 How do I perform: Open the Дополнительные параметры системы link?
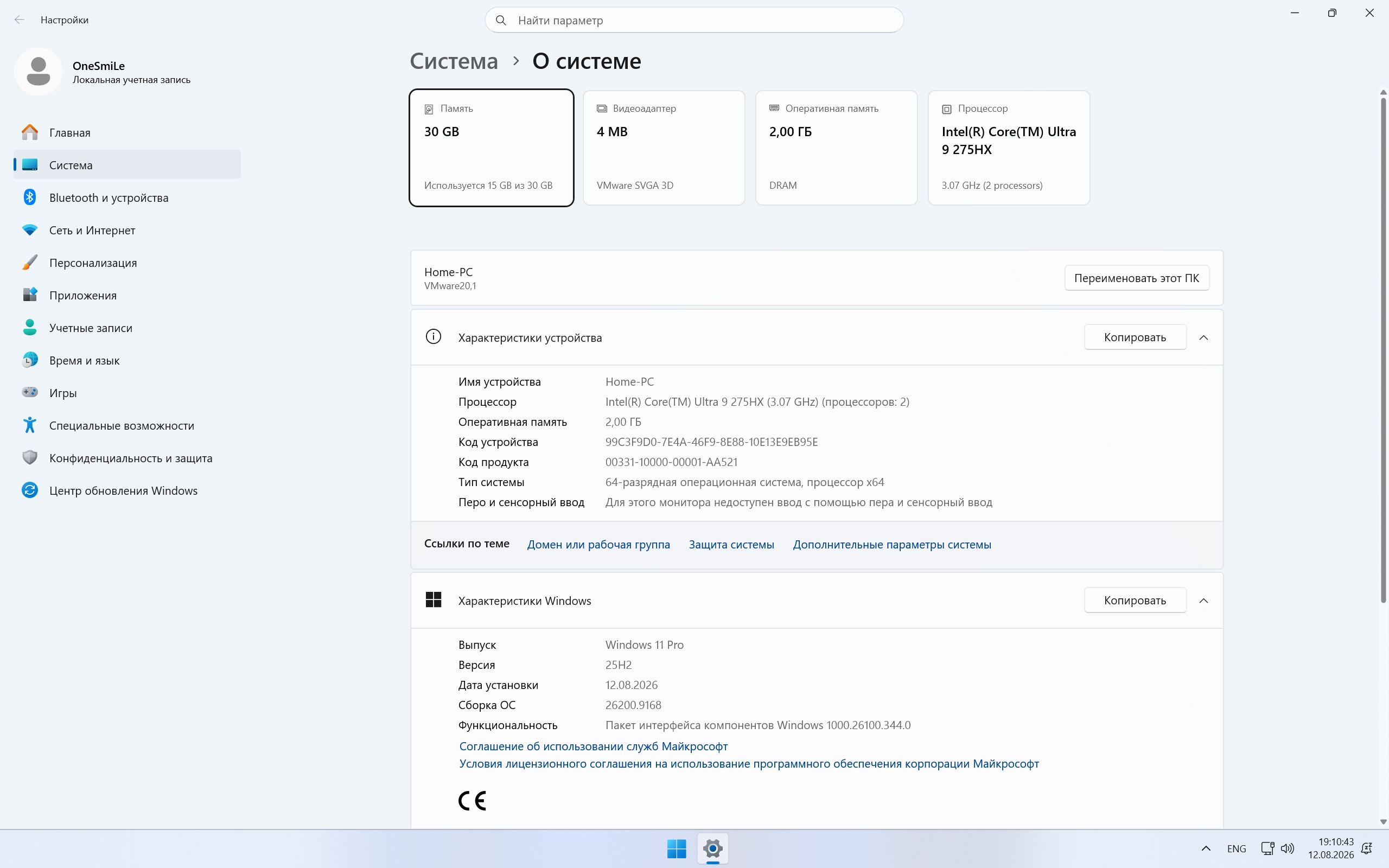(892, 544)
